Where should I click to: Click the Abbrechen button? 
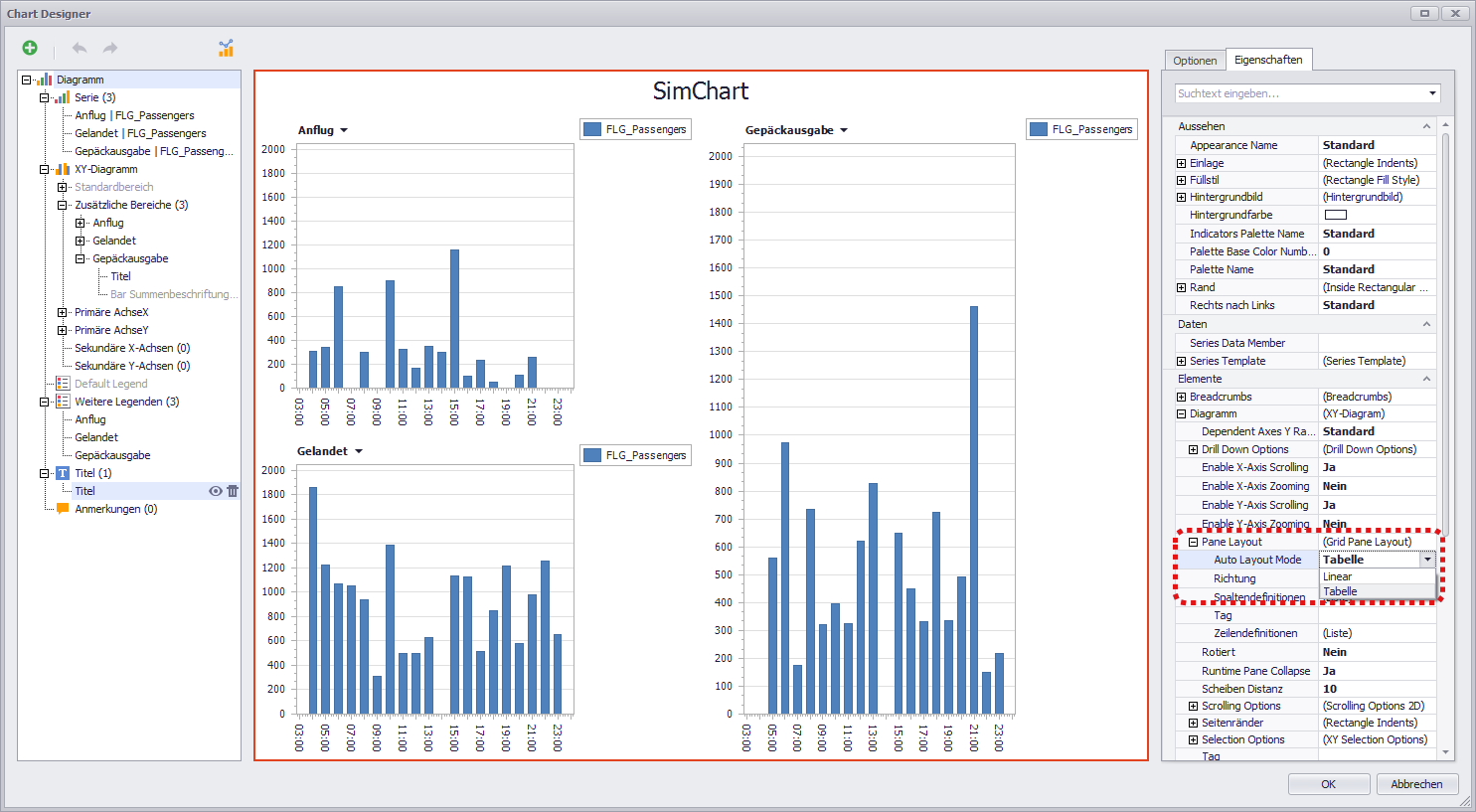1417,784
